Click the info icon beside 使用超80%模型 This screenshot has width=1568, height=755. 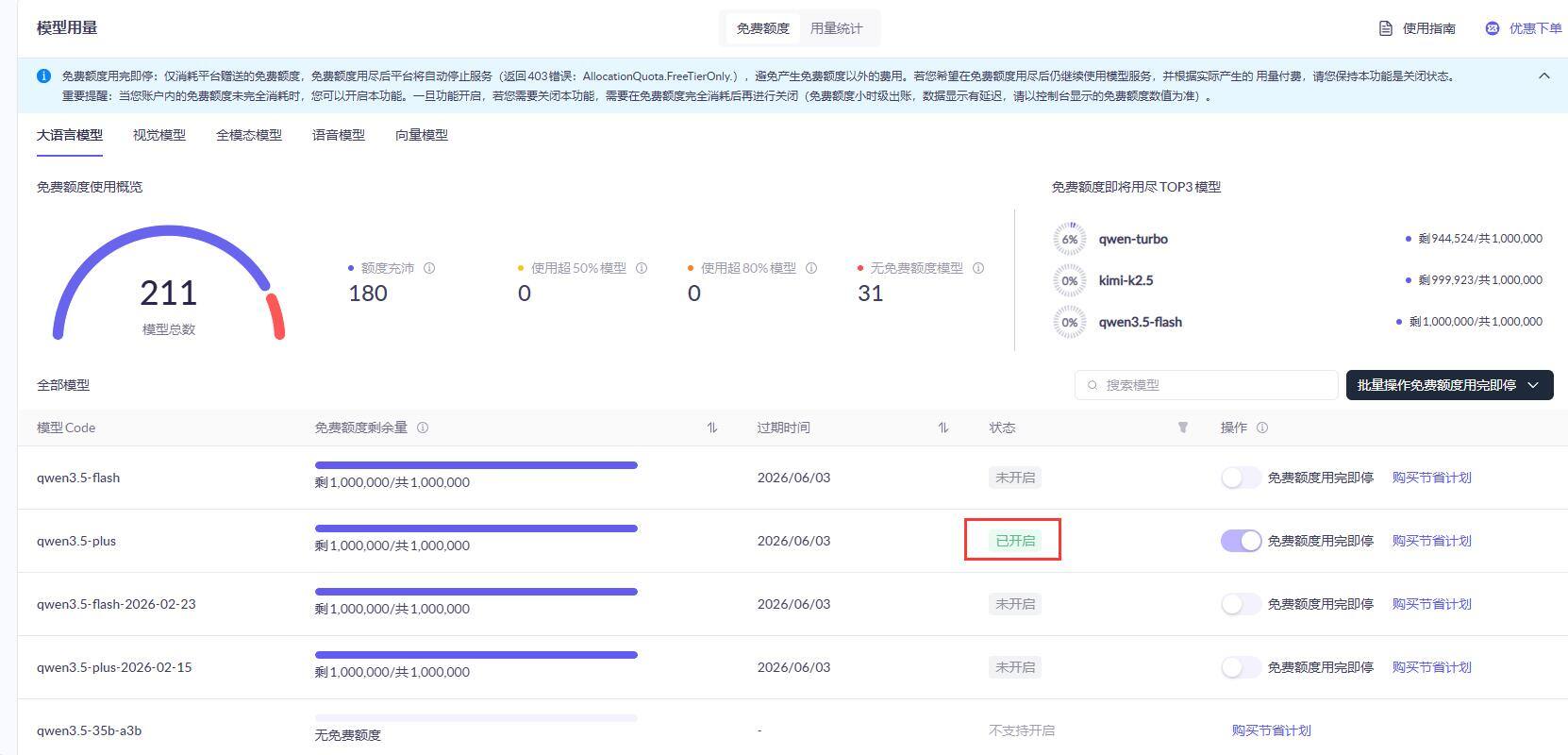click(811, 268)
